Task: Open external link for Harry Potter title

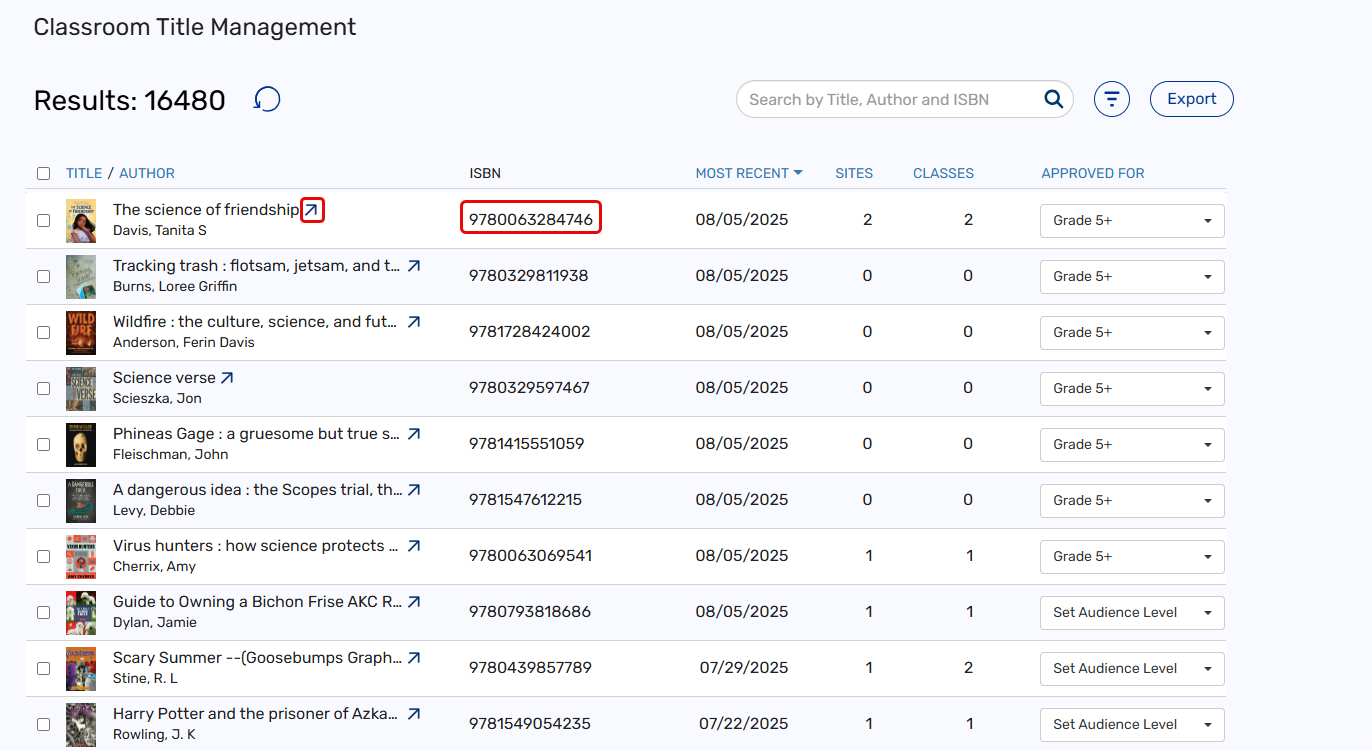Action: [x=414, y=714]
